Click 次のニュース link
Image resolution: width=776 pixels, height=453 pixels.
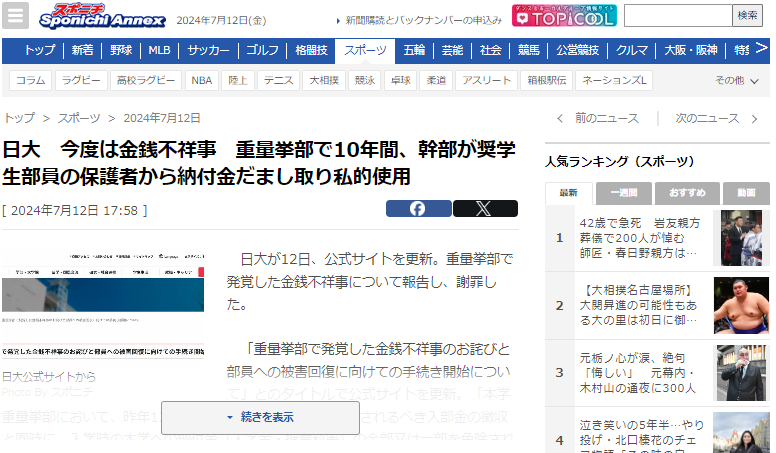(707, 118)
